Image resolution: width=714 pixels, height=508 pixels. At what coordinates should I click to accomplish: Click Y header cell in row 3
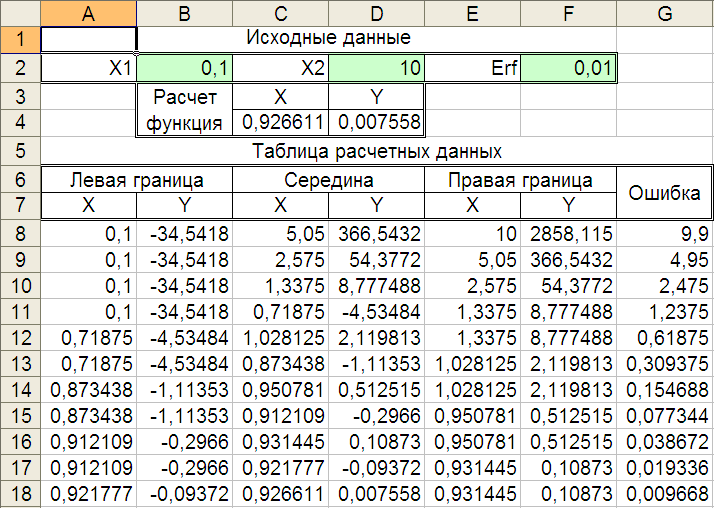[377, 97]
